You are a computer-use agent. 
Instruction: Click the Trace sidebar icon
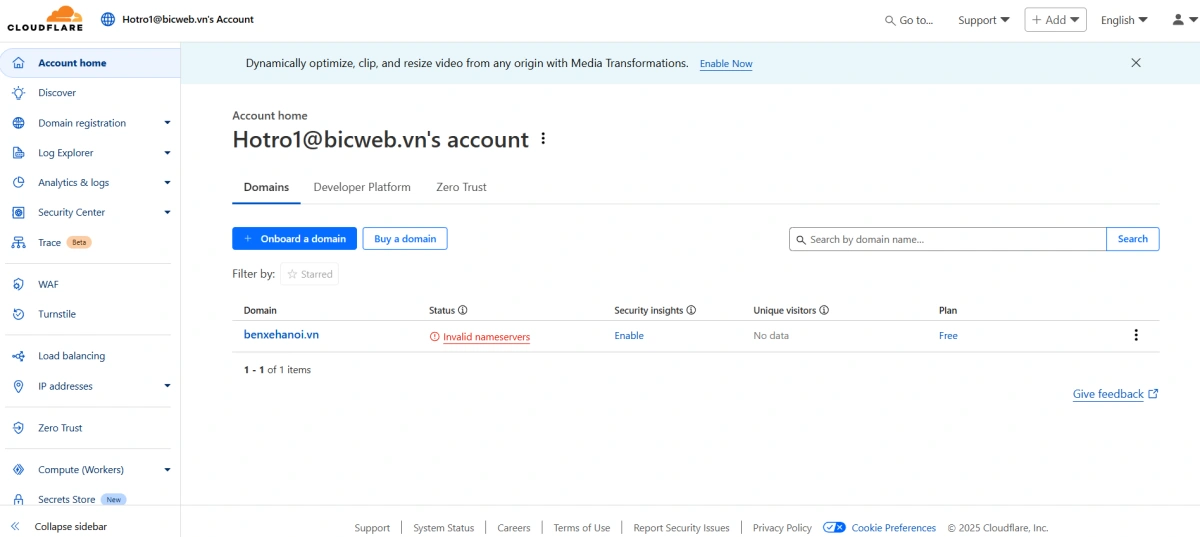pyautogui.click(x=18, y=242)
